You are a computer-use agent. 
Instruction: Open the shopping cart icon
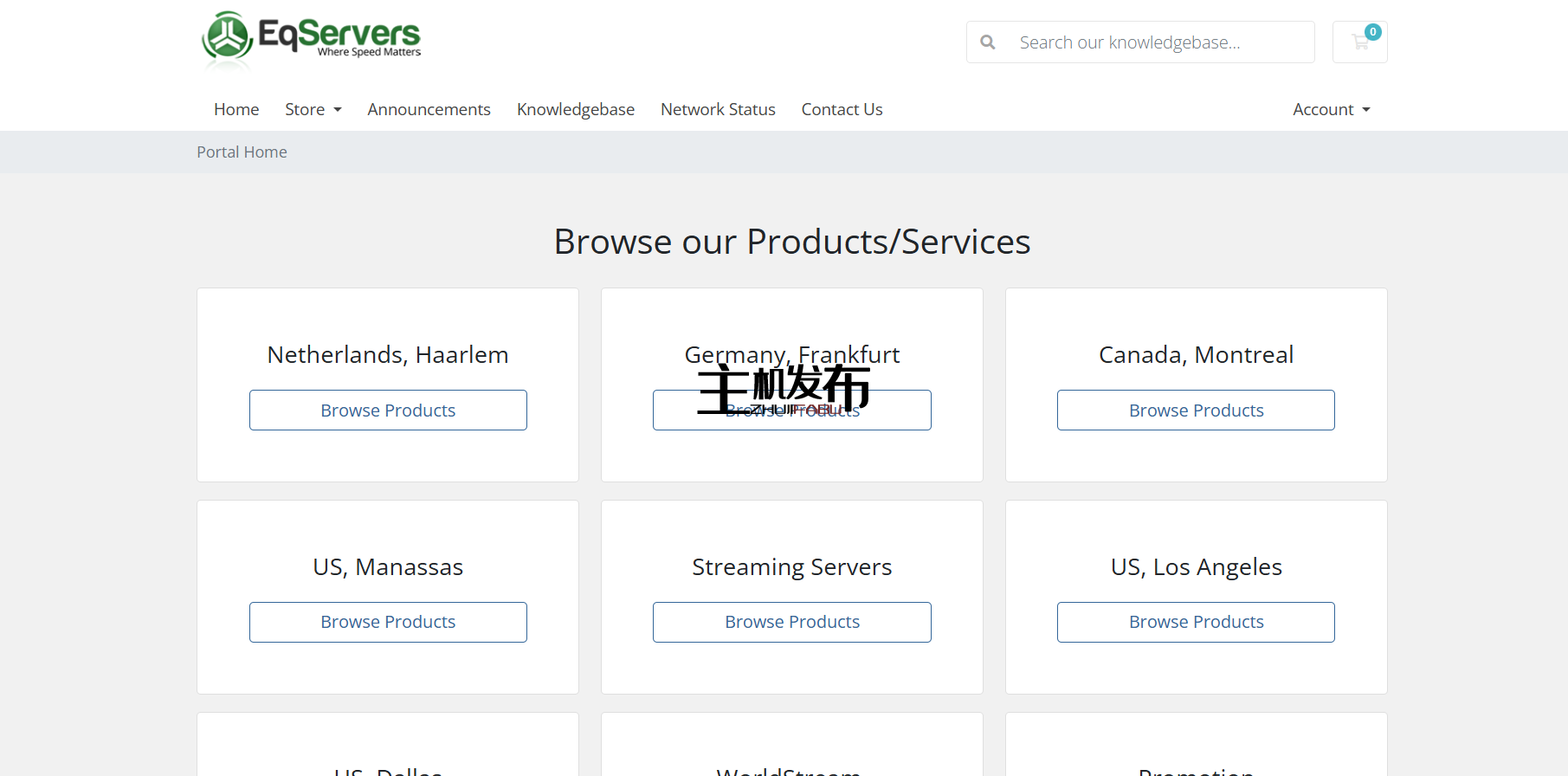click(1359, 42)
